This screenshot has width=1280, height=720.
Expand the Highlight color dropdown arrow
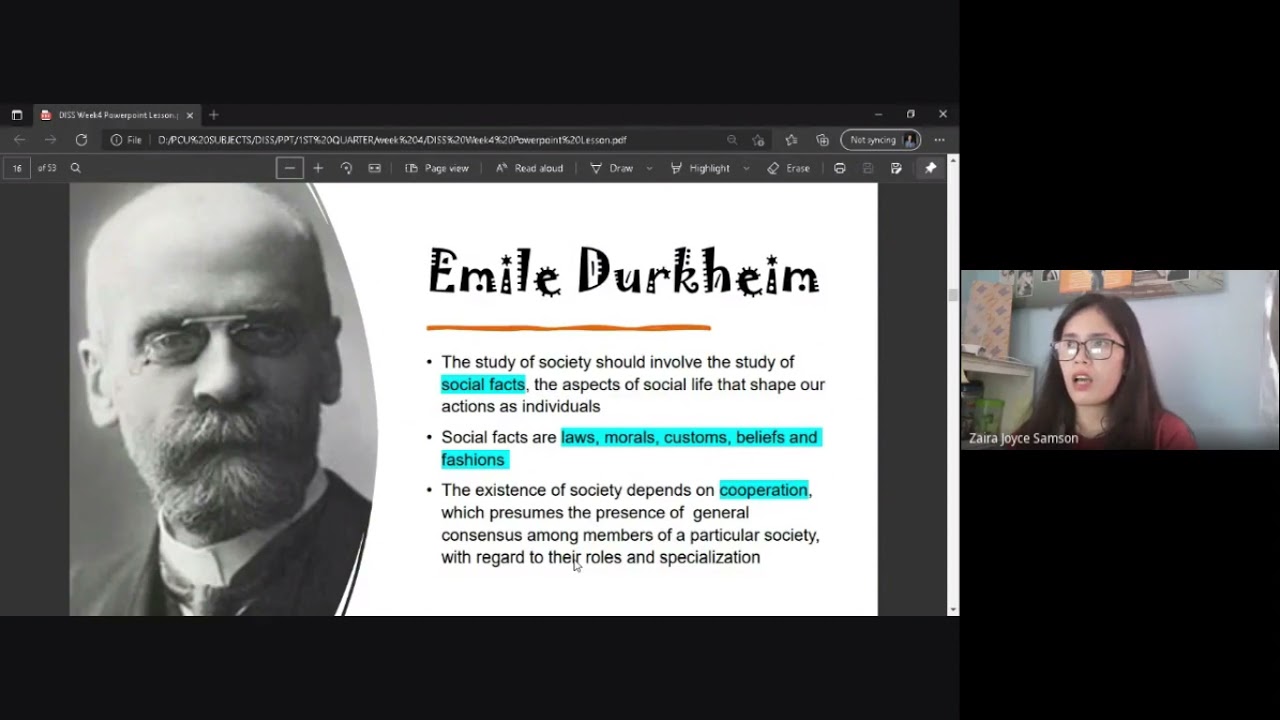pyautogui.click(x=746, y=168)
